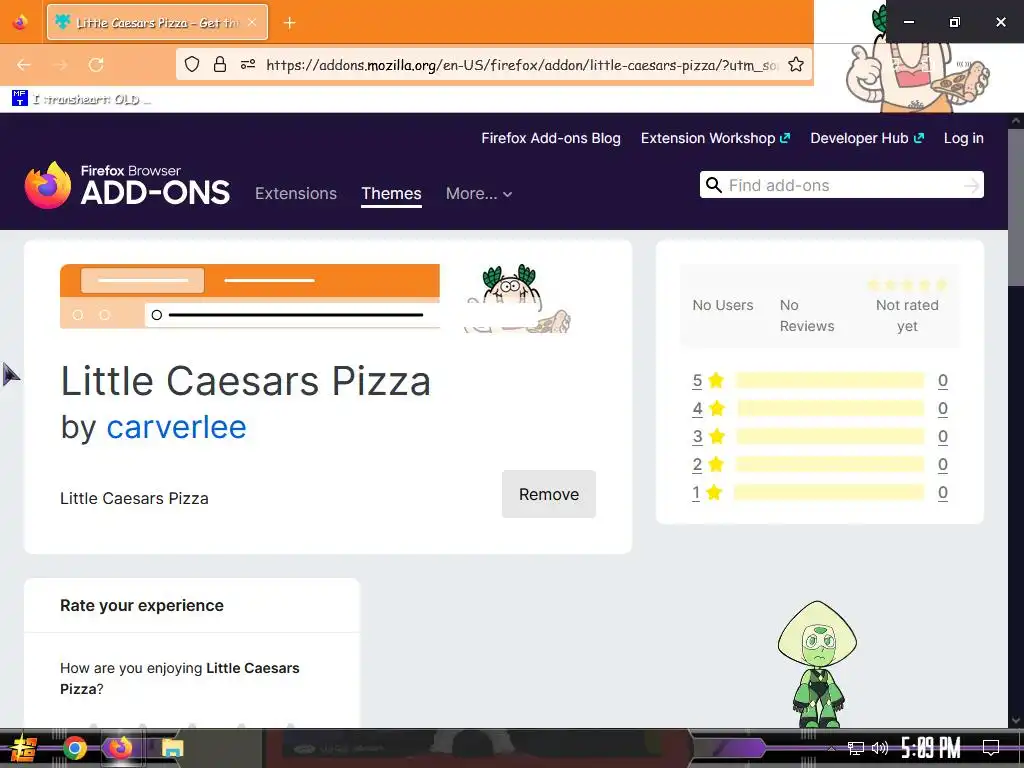This screenshot has height=768, width=1024.
Task: Go back using the browser back arrow
Action: 24,65
